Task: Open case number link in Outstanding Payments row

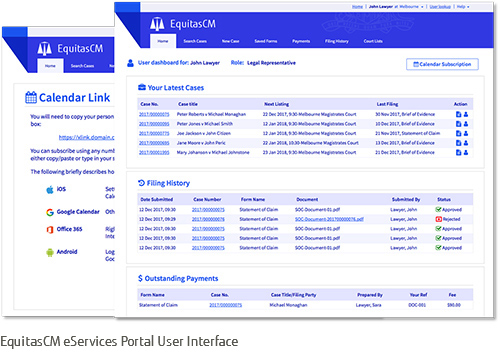Action: (x=226, y=305)
